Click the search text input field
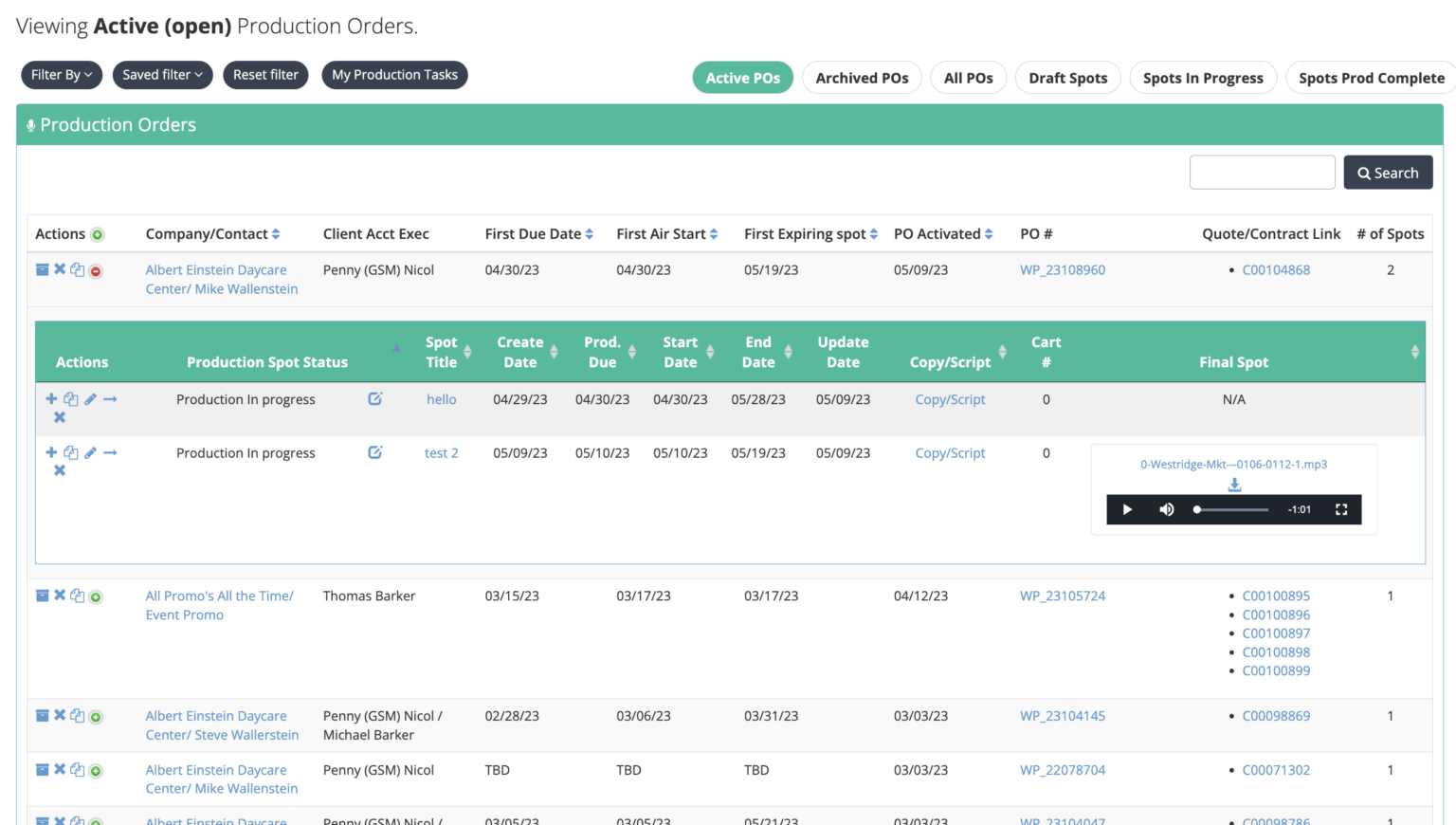Screen dimensions: 1456x825 pyautogui.click(x=1262, y=173)
